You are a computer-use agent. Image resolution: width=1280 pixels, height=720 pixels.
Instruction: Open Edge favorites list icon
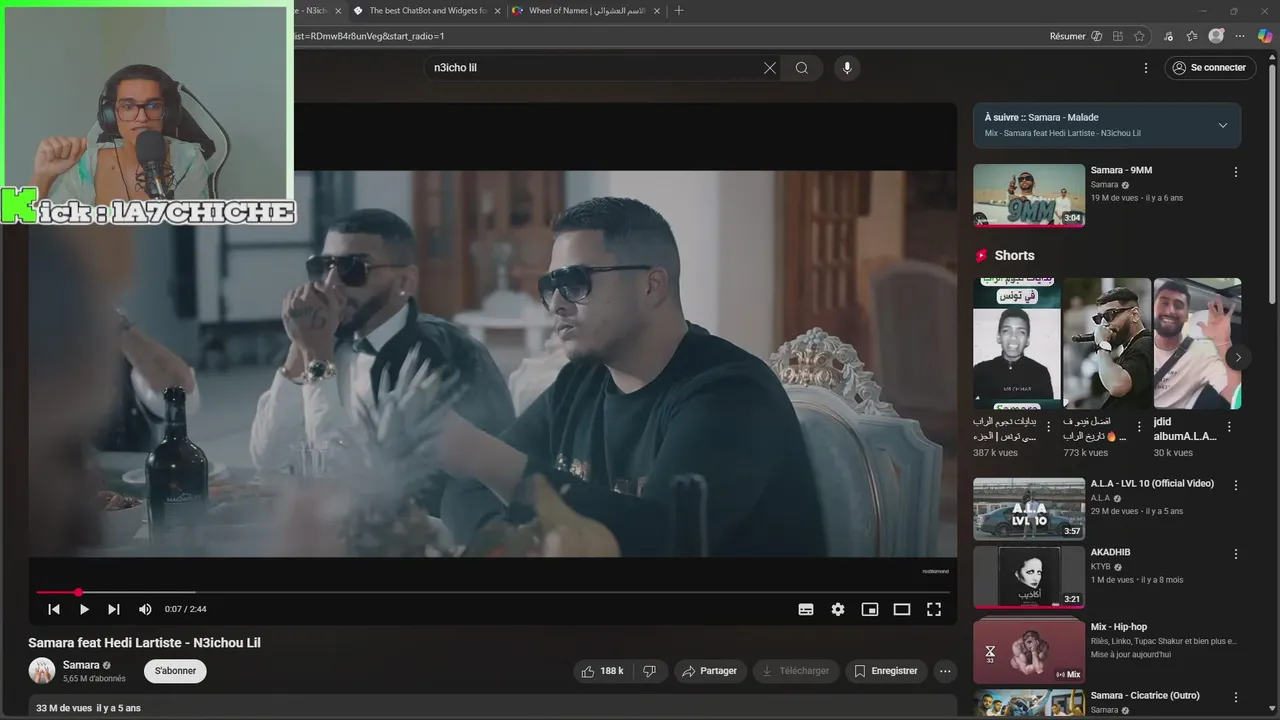(x=1192, y=36)
